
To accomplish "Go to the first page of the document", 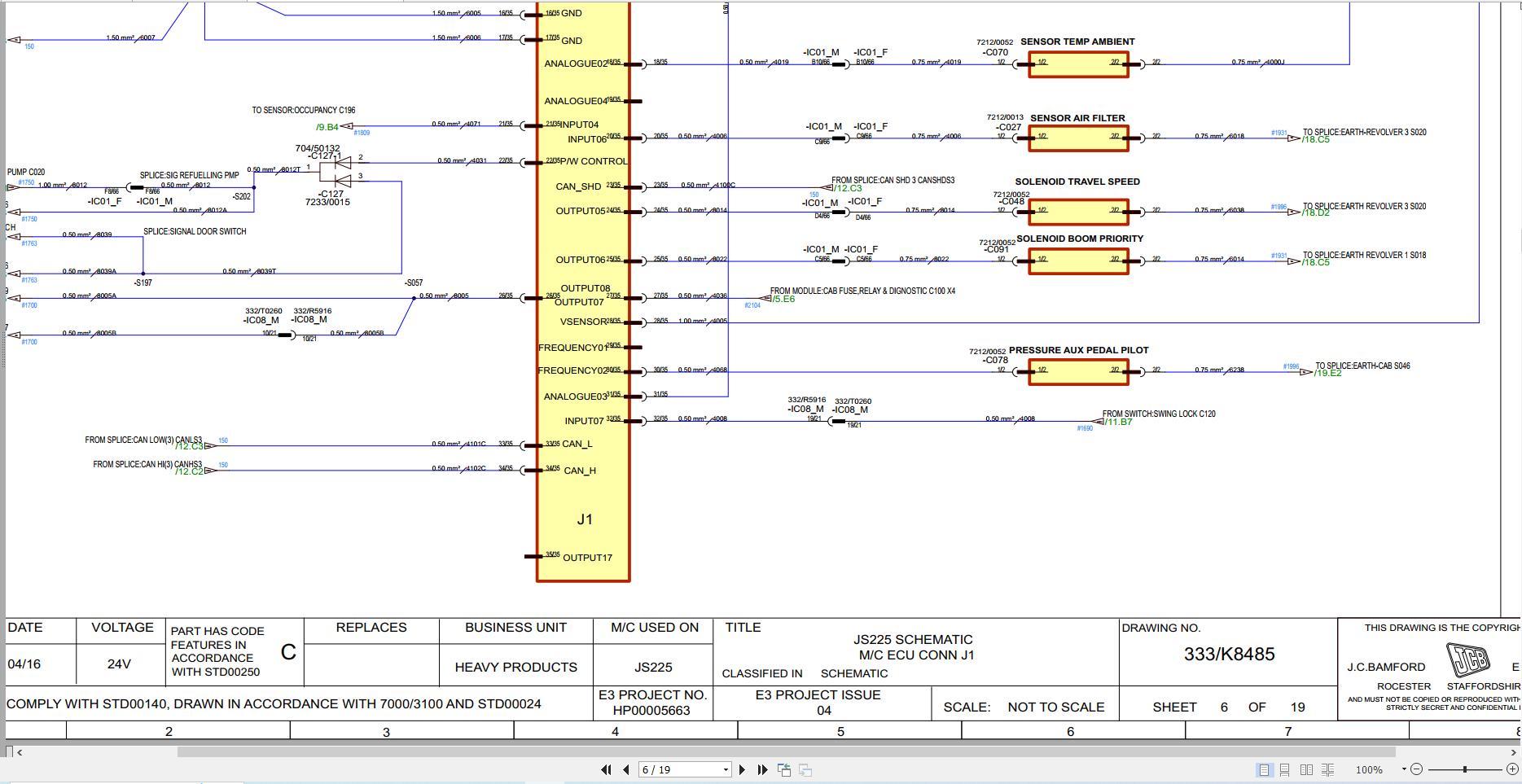I will [605, 769].
